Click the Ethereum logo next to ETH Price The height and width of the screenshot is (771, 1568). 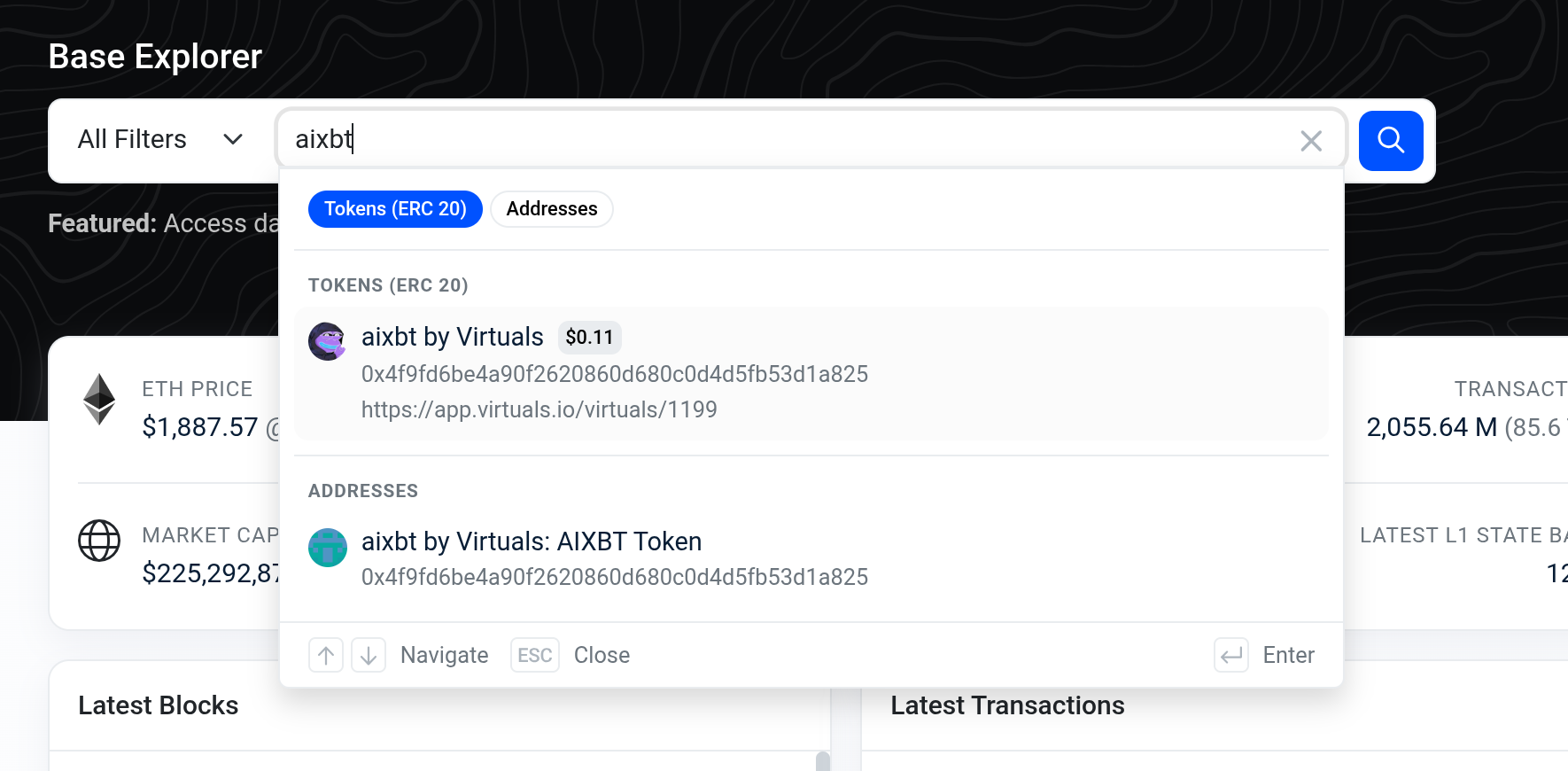coord(99,399)
